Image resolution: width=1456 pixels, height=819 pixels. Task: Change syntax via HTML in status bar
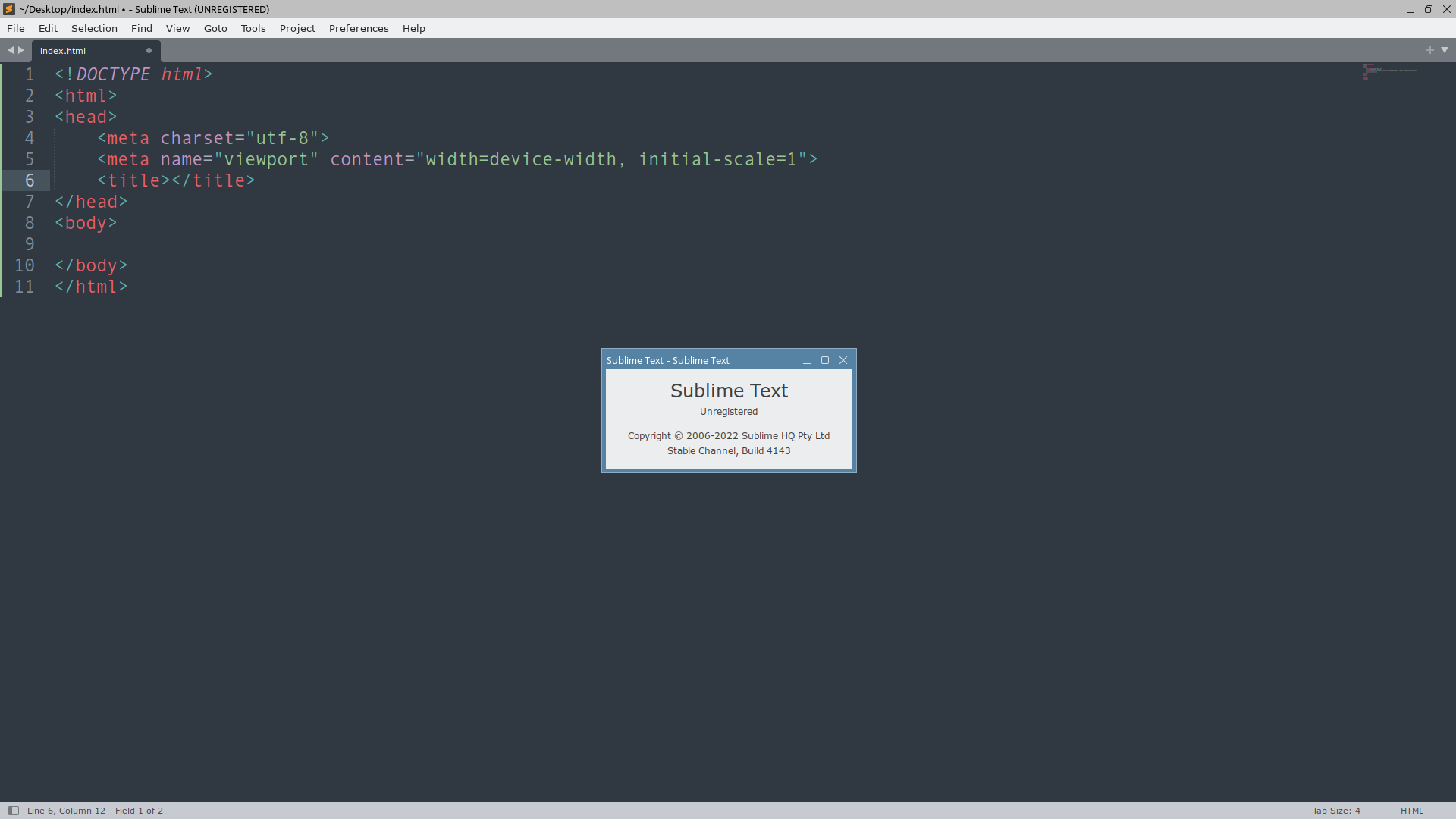click(1411, 811)
